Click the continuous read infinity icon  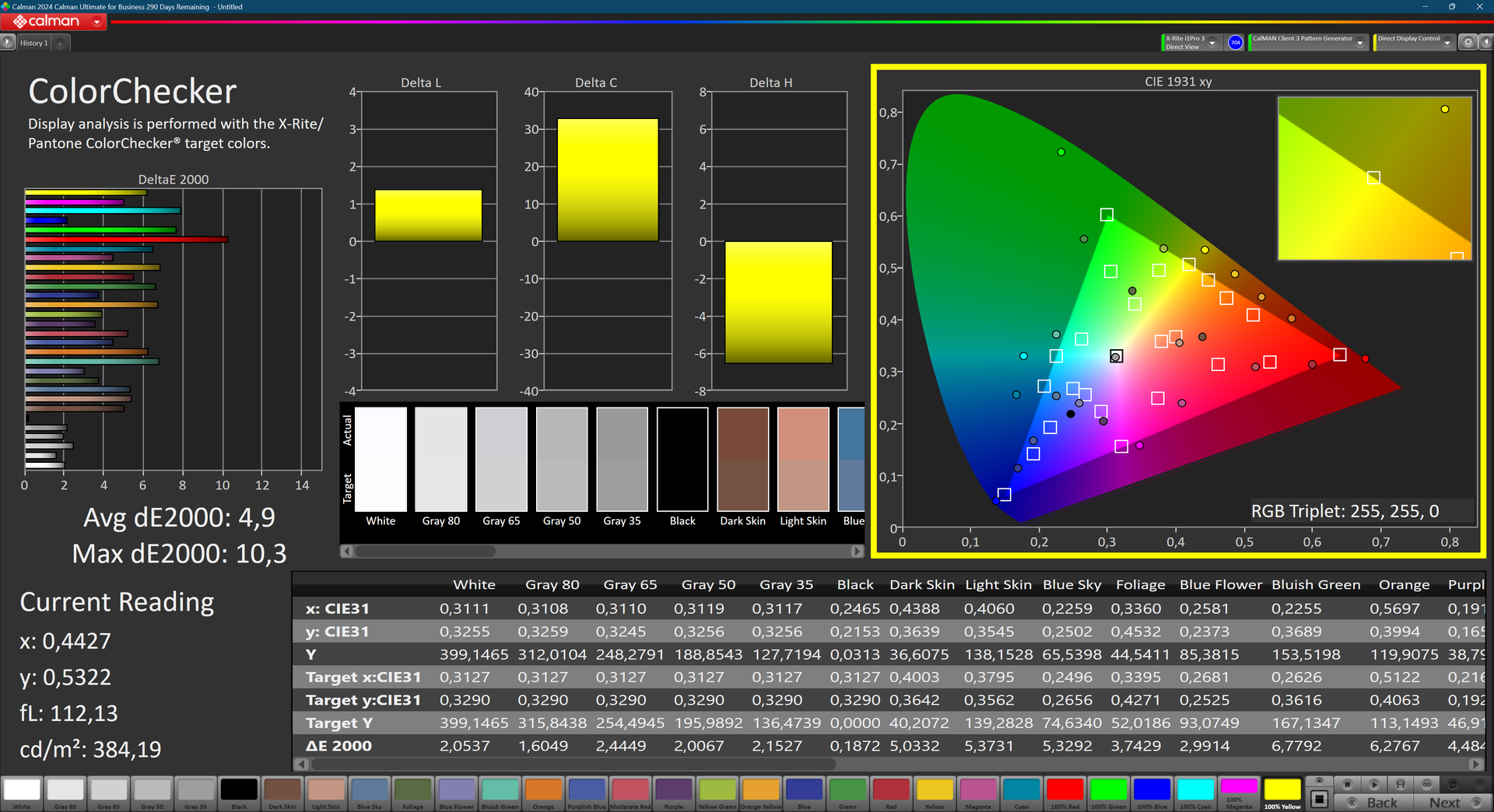(x=1427, y=784)
